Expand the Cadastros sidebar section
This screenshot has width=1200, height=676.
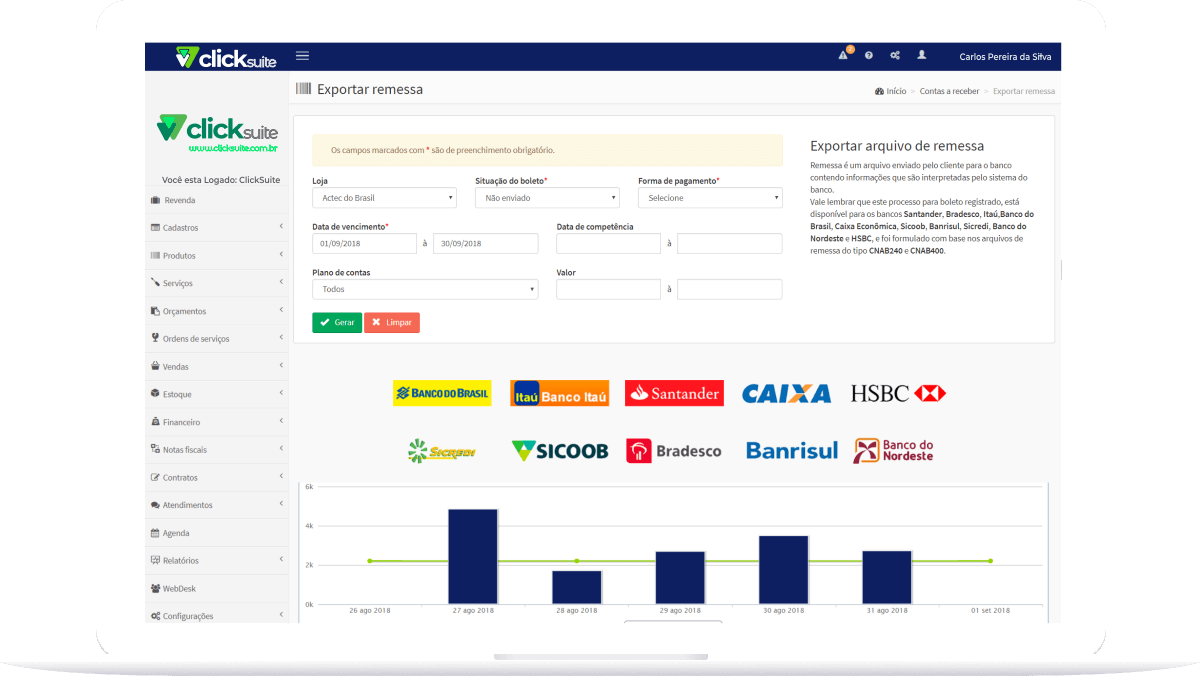click(217, 228)
